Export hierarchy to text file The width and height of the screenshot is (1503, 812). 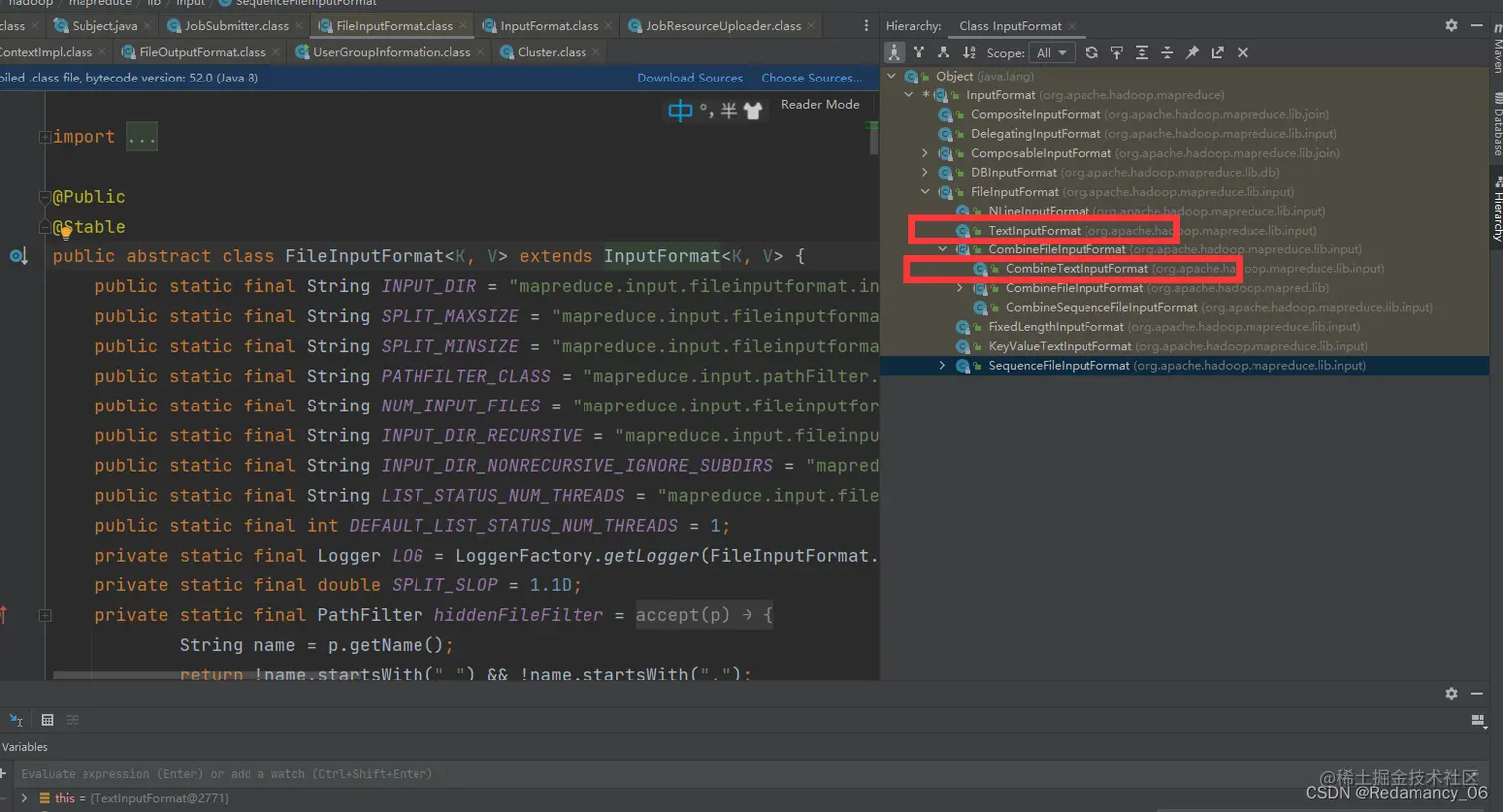coord(1217,52)
